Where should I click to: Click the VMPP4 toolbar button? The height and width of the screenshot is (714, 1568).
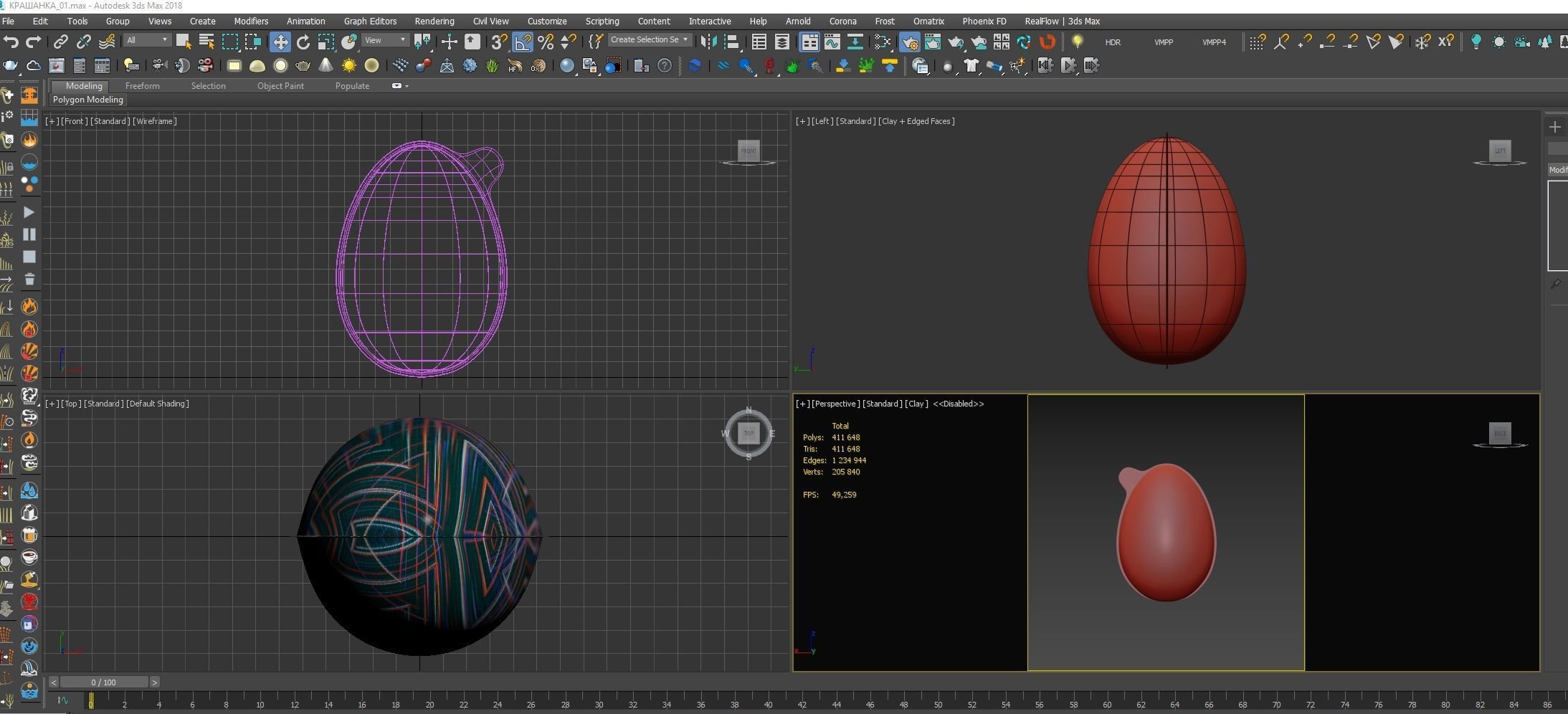pos(1214,42)
